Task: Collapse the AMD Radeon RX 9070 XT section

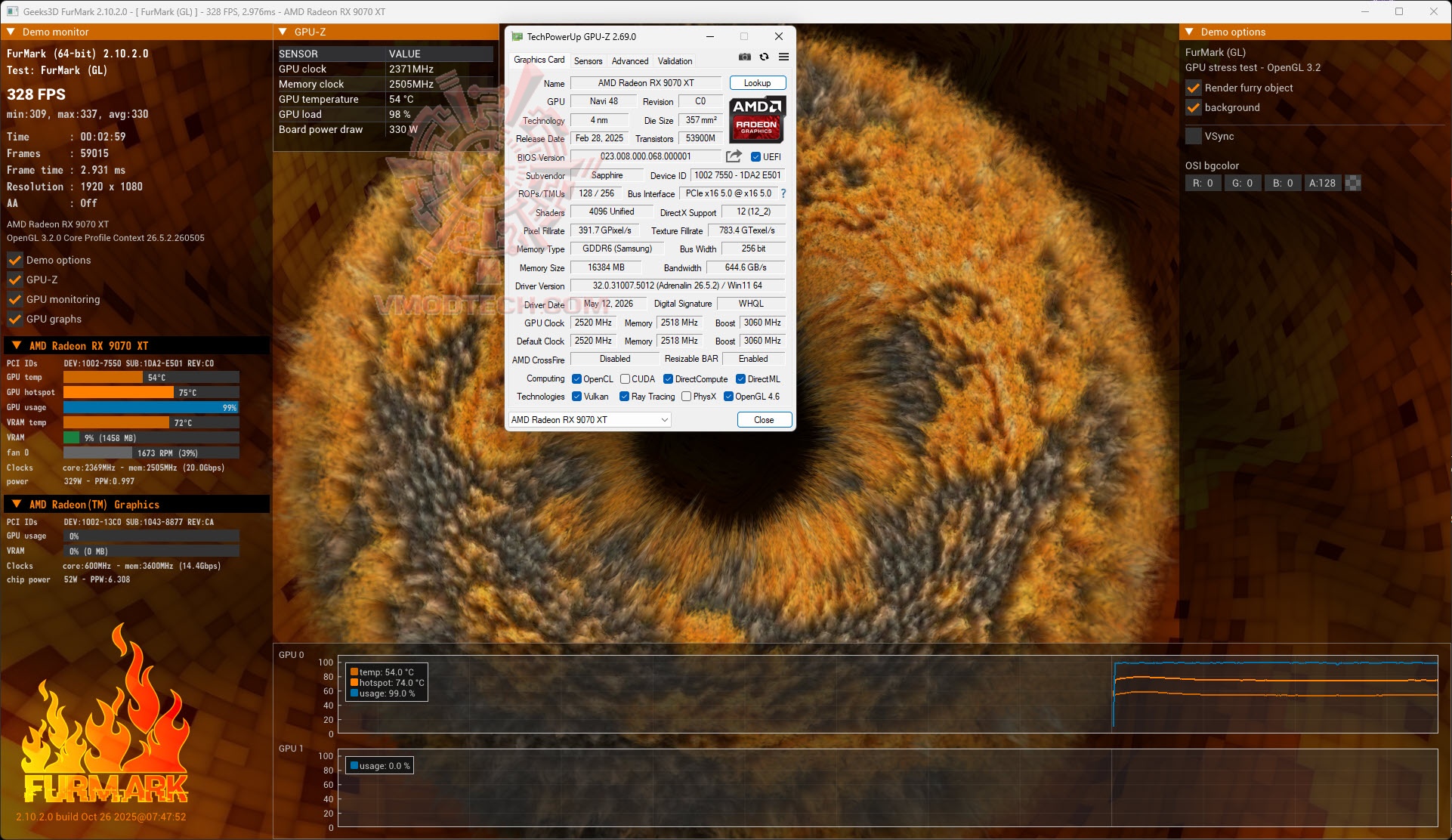Action: point(17,346)
